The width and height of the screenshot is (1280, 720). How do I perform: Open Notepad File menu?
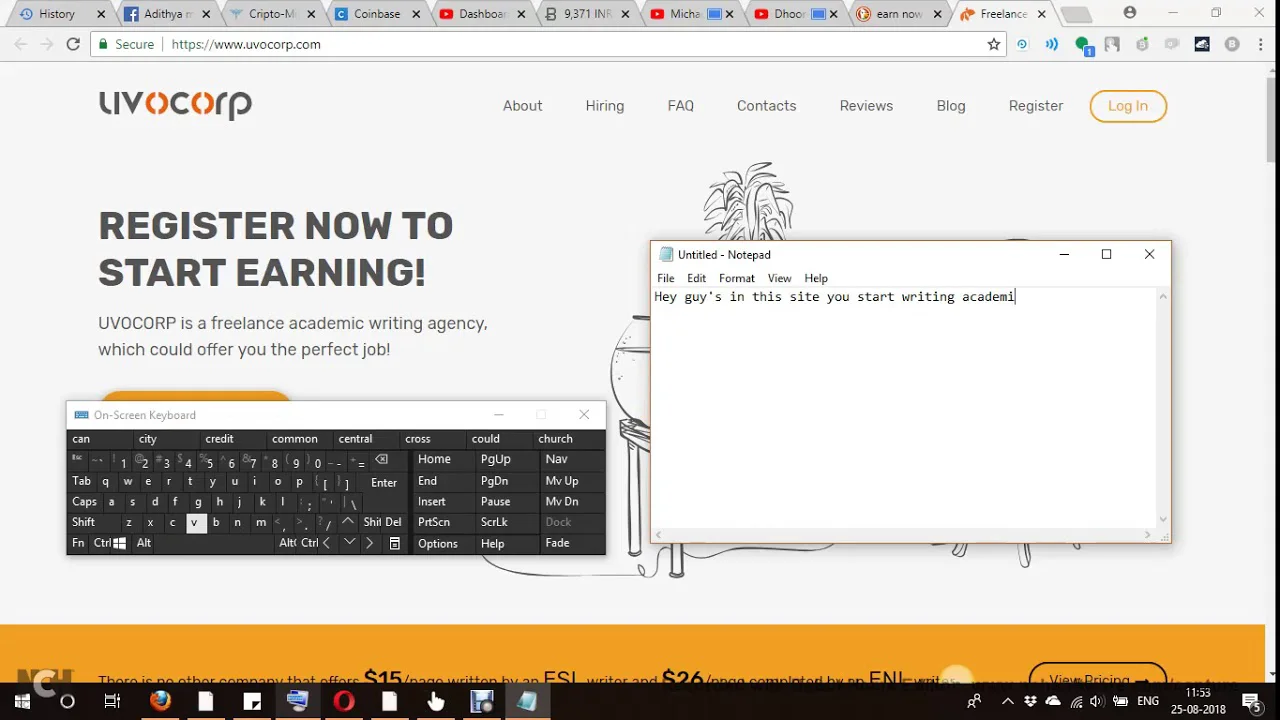(665, 278)
